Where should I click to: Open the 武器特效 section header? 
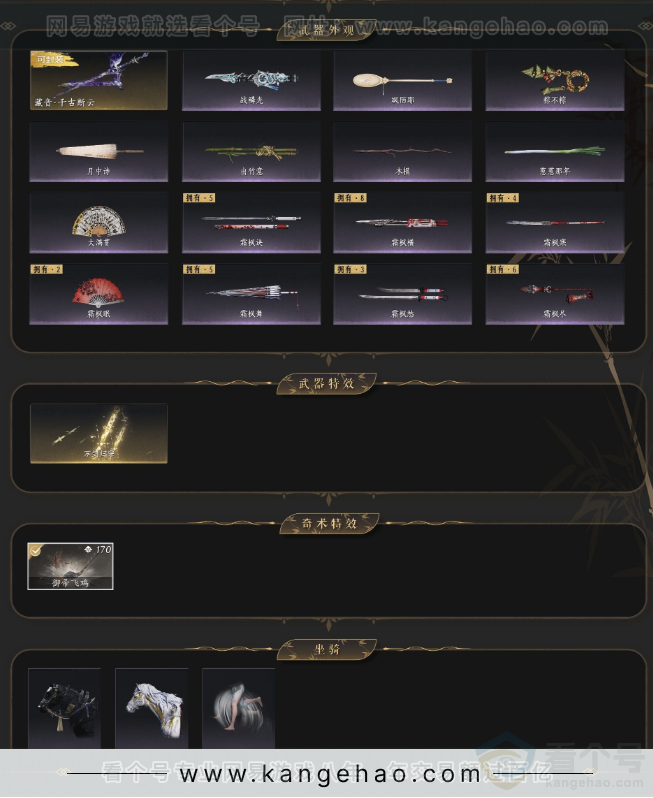pyautogui.click(x=326, y=383)
